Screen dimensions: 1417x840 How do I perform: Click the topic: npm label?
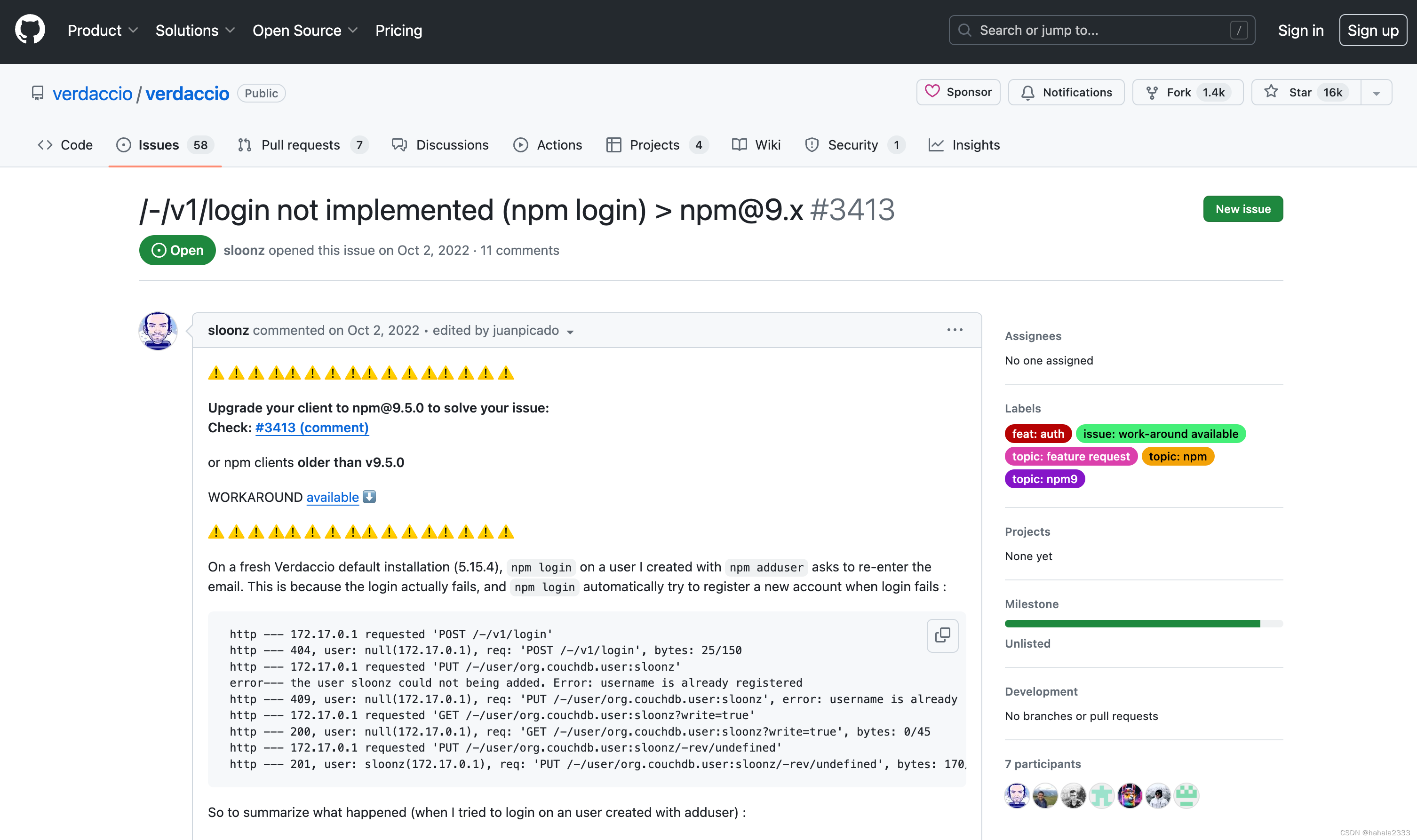pos(1178,456)
